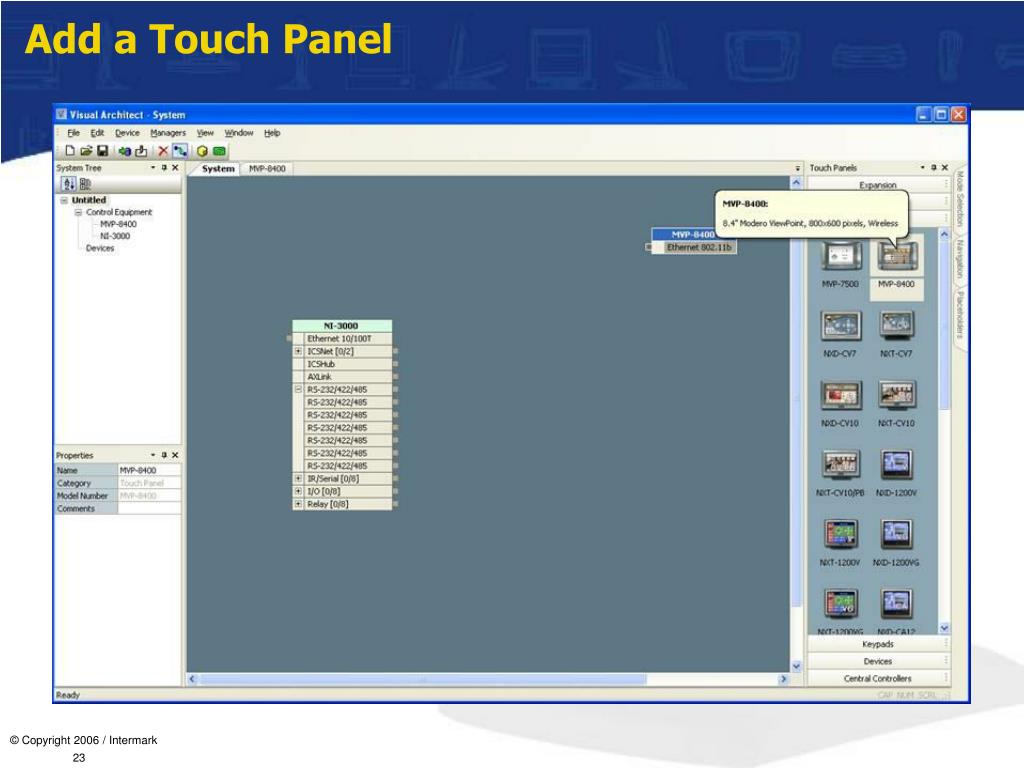Select the NI-3000 controller header
The width and height of the screenshot is (1024, 768).
pos(342,326)
